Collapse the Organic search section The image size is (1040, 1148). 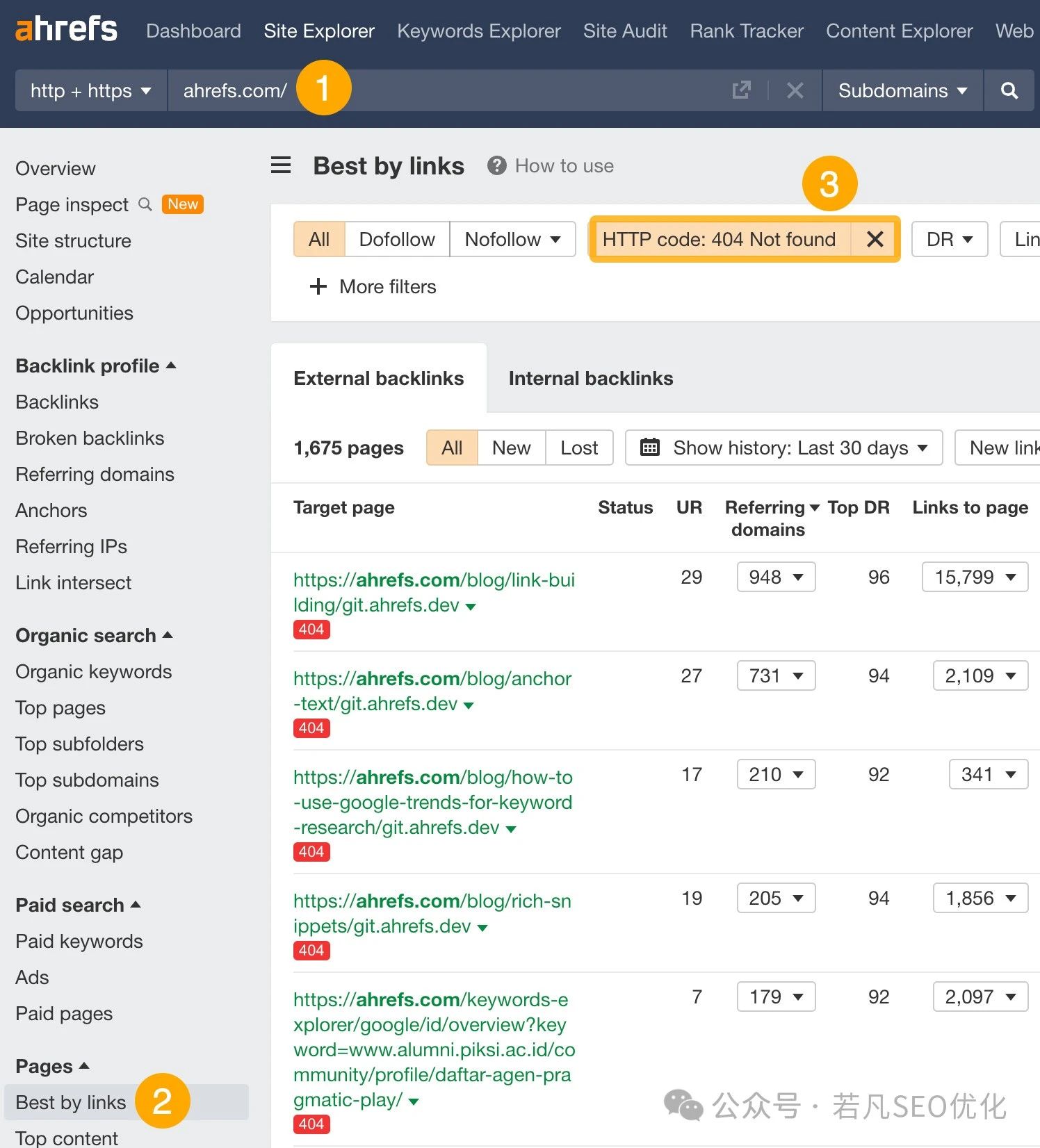coord(95,635)
